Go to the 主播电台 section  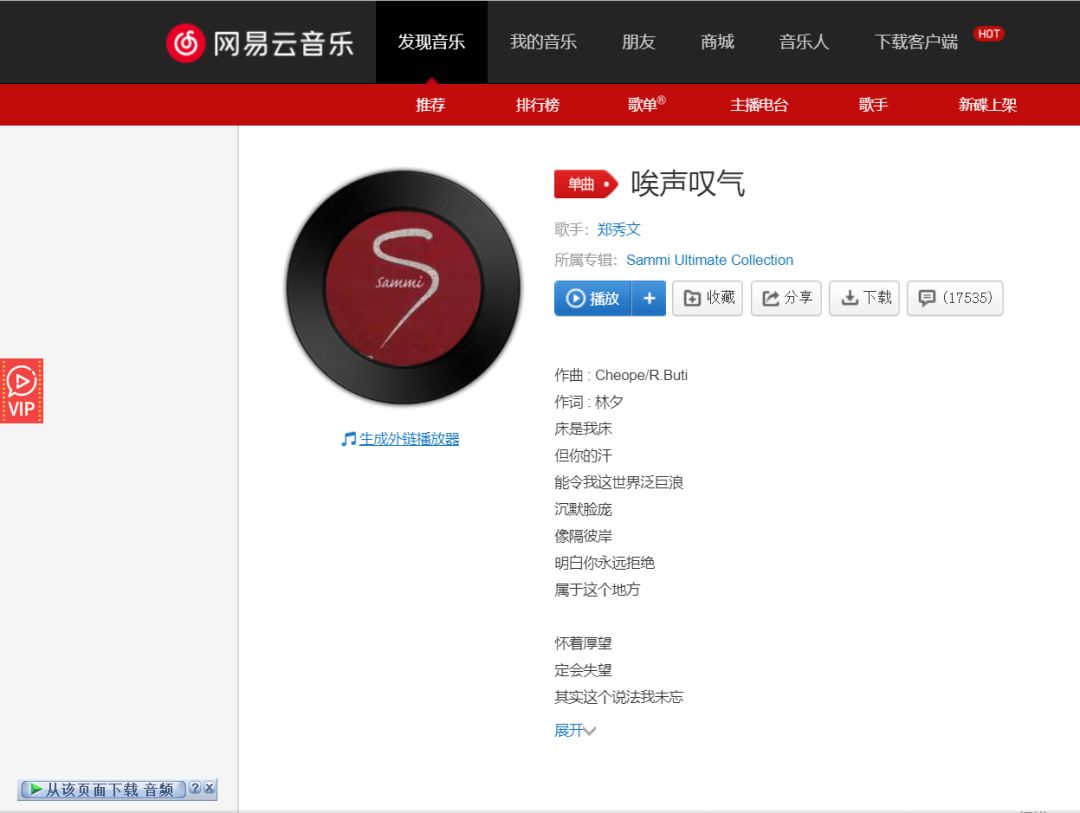click(x=761, y=104)
